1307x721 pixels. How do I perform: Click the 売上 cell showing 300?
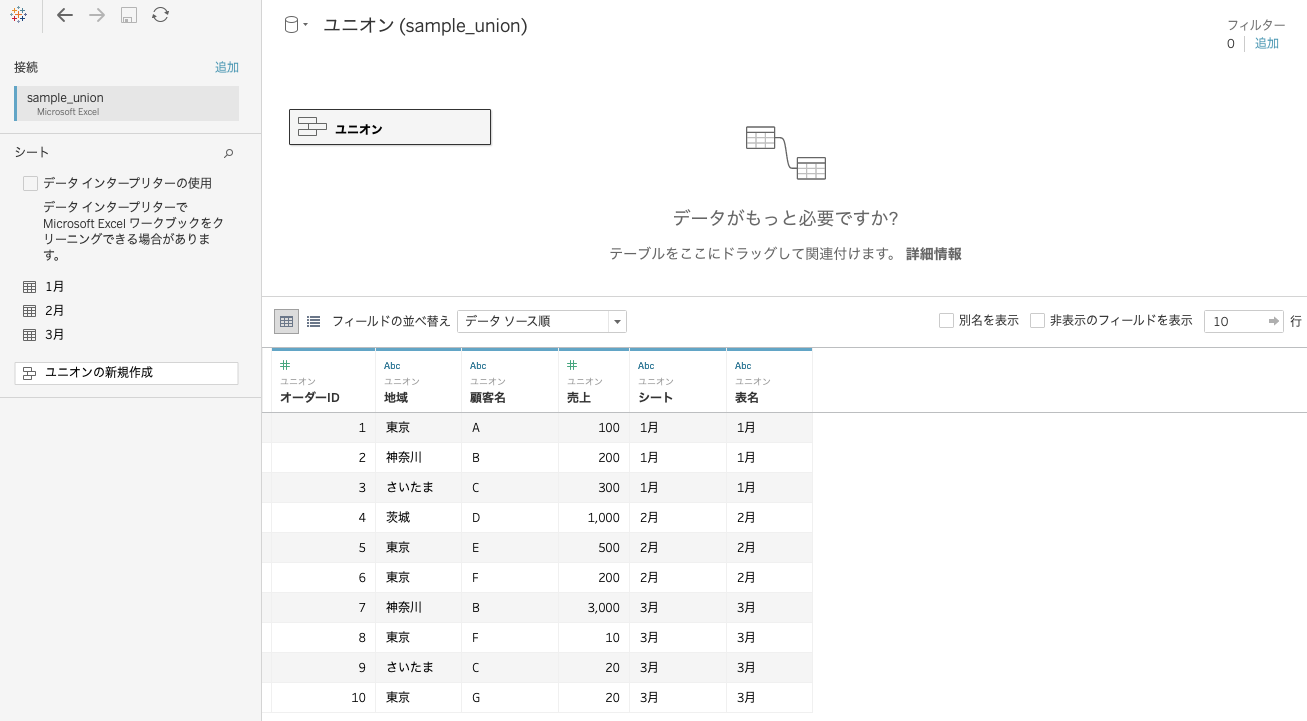coord(594,488)
